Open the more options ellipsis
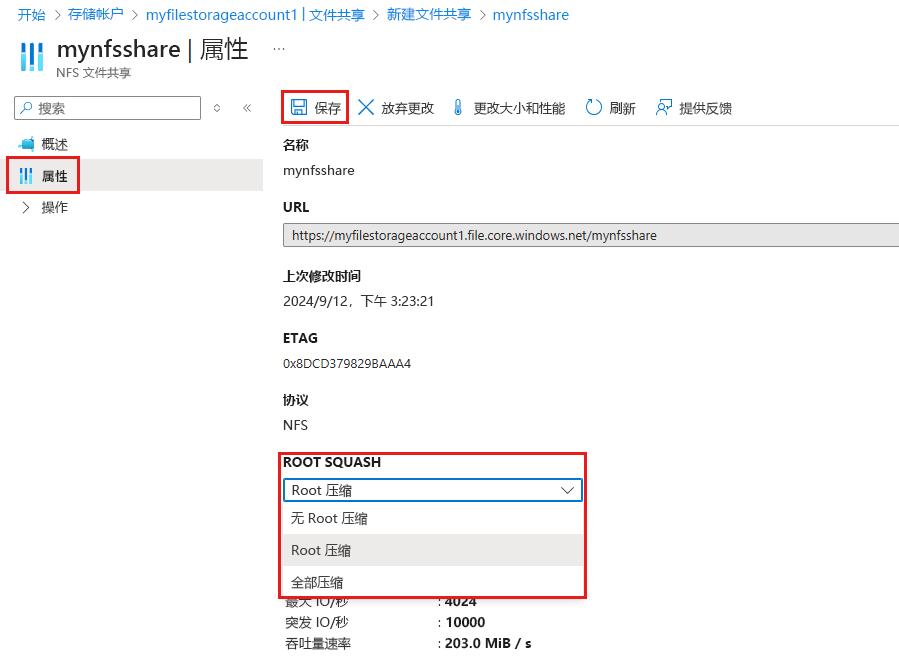This screenshot has width=899, height=669. [279, 49]
